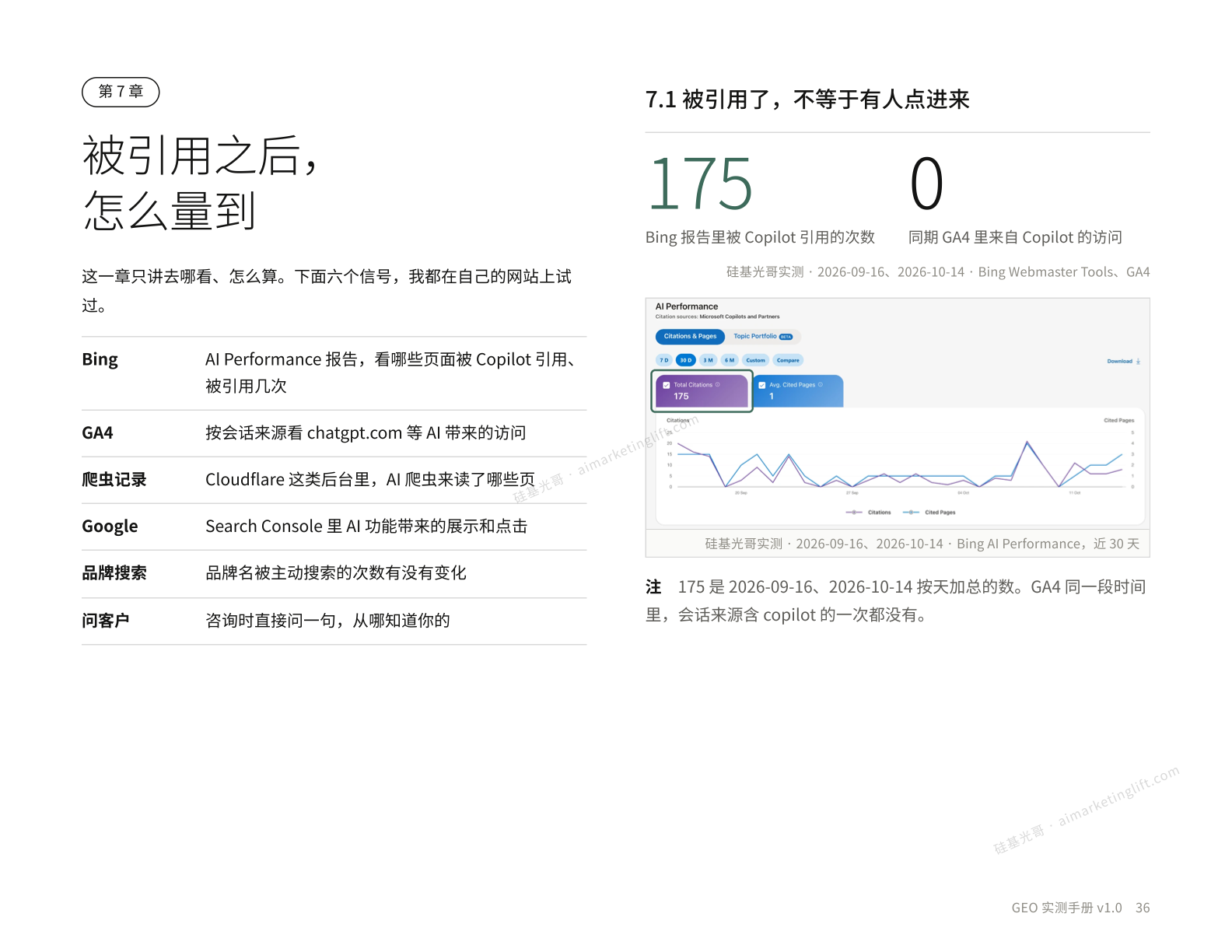Click the chatgpt.com description line
1232x952 pixels.
(x=366, y=433)
